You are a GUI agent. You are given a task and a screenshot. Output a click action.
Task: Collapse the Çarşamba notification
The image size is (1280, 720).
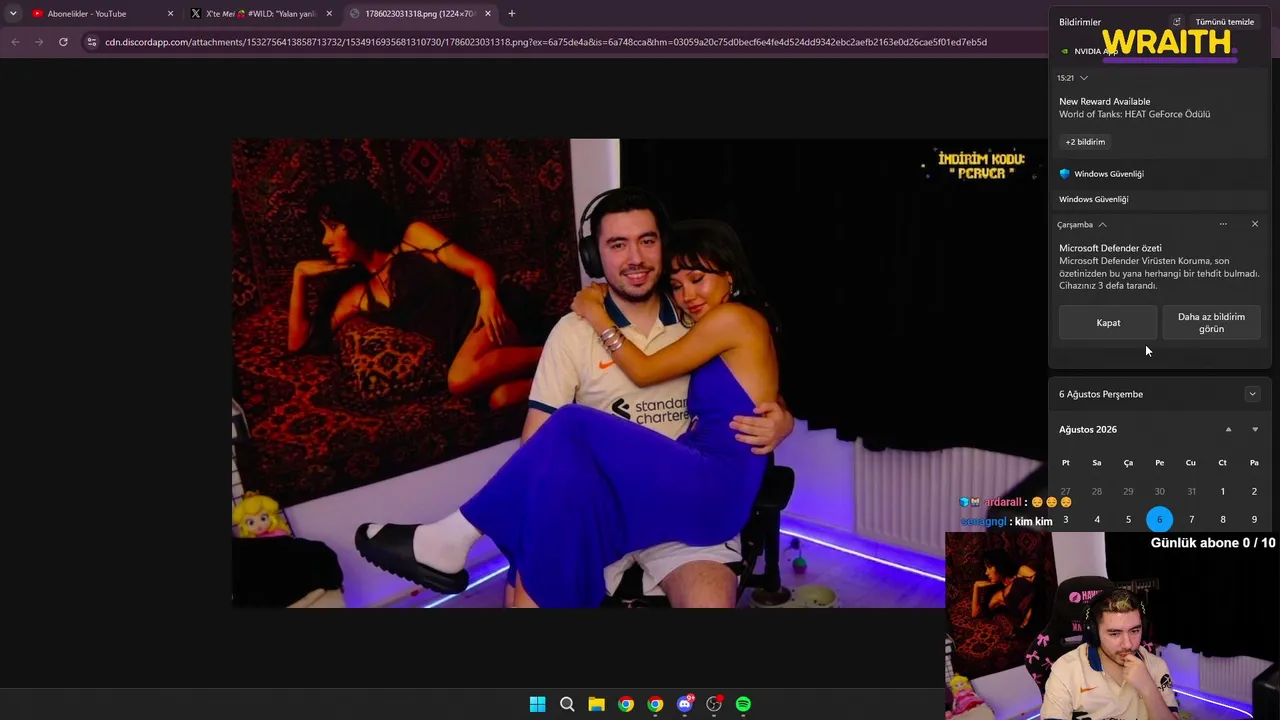pos(1102,225)
